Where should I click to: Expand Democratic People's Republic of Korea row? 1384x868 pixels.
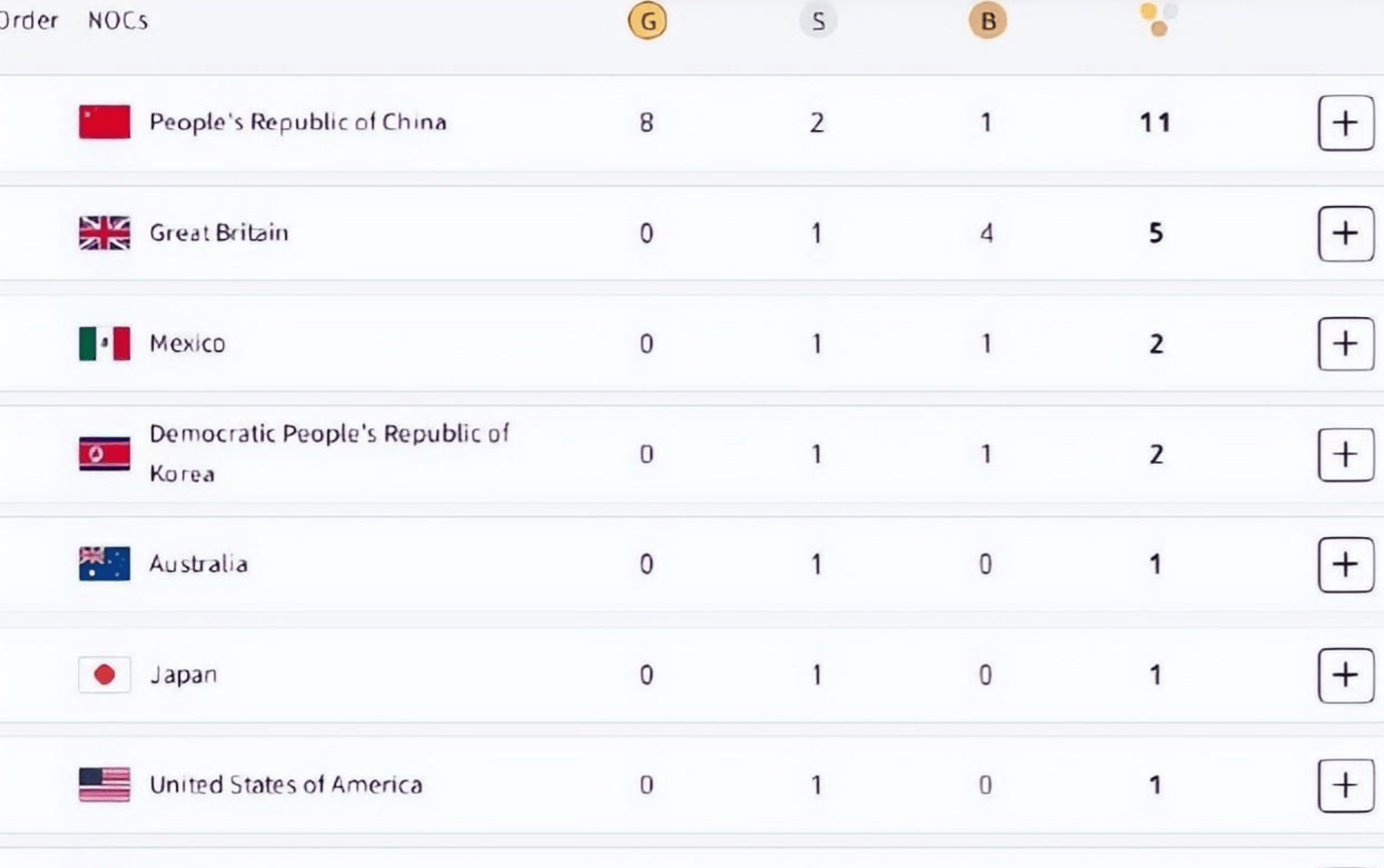click(1345, 455)
